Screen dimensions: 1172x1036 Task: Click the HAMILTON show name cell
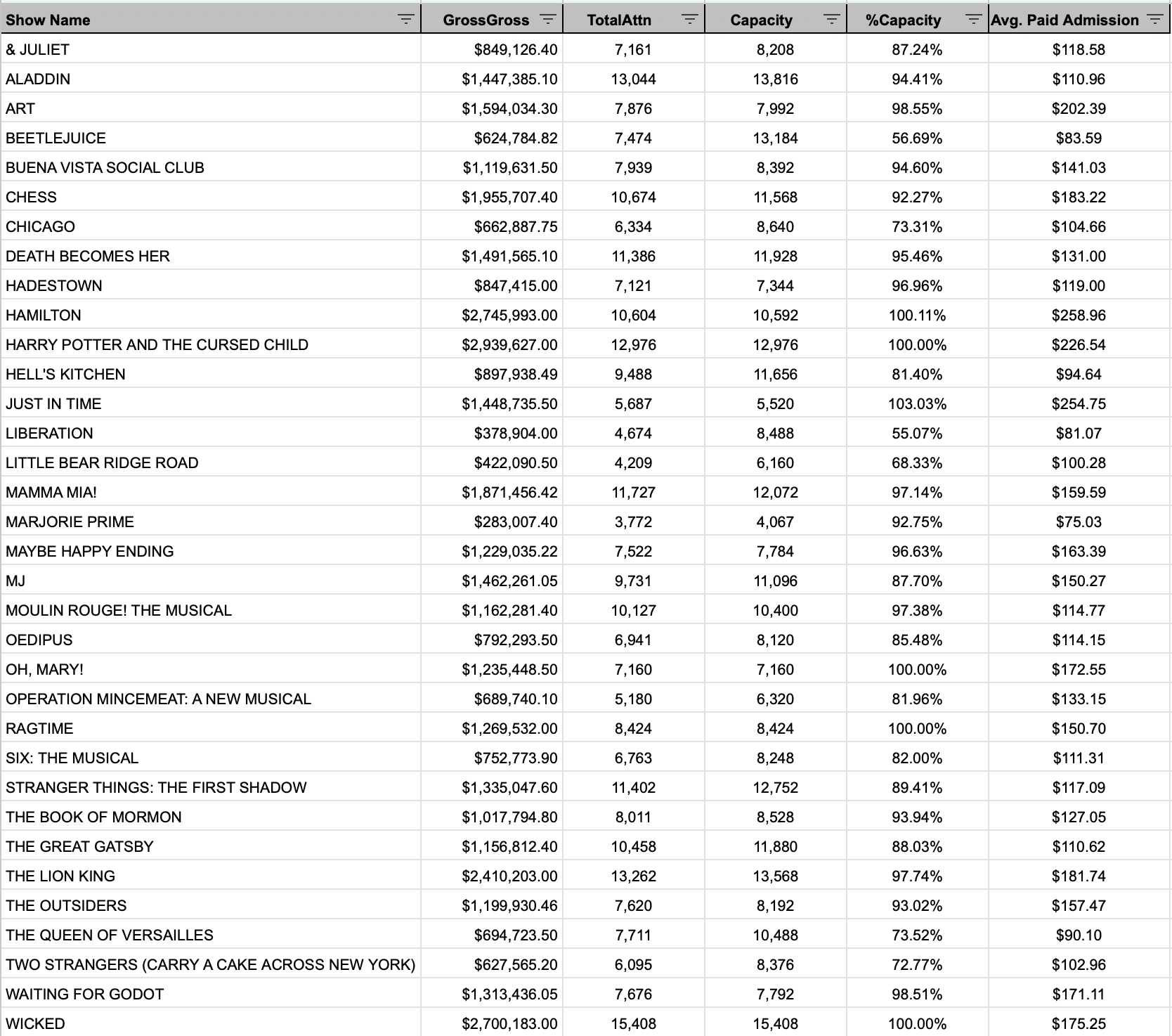[44, 316]
